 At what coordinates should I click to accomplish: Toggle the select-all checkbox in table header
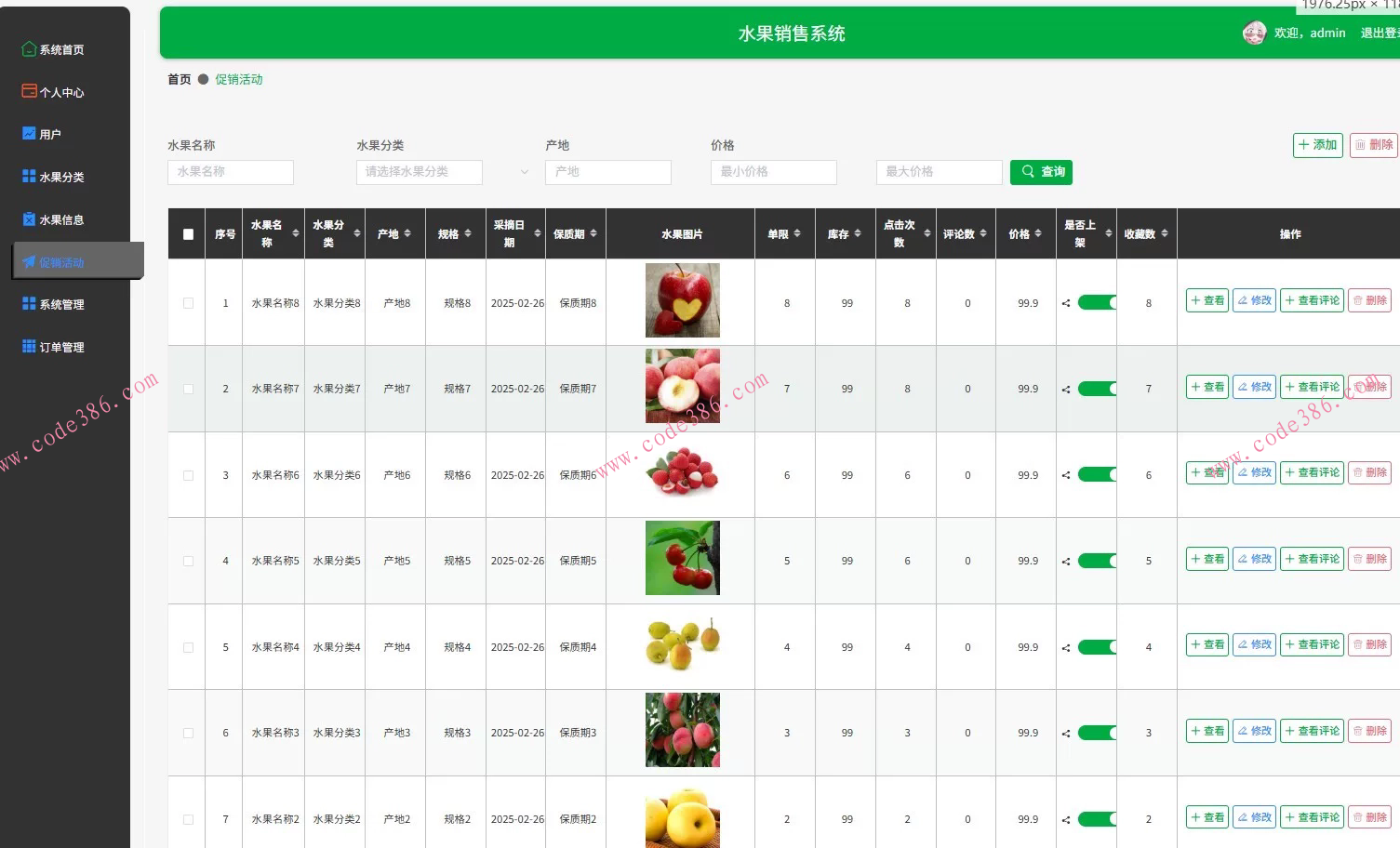coord(186,233)
